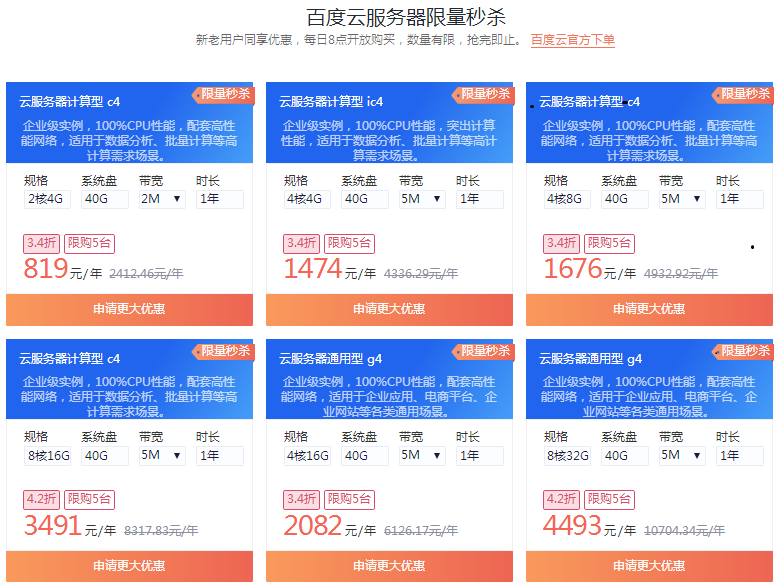Click 申请更大优惠 under the 1474元 plan
This screenshot has height=588, width=781.
[389, 309]
